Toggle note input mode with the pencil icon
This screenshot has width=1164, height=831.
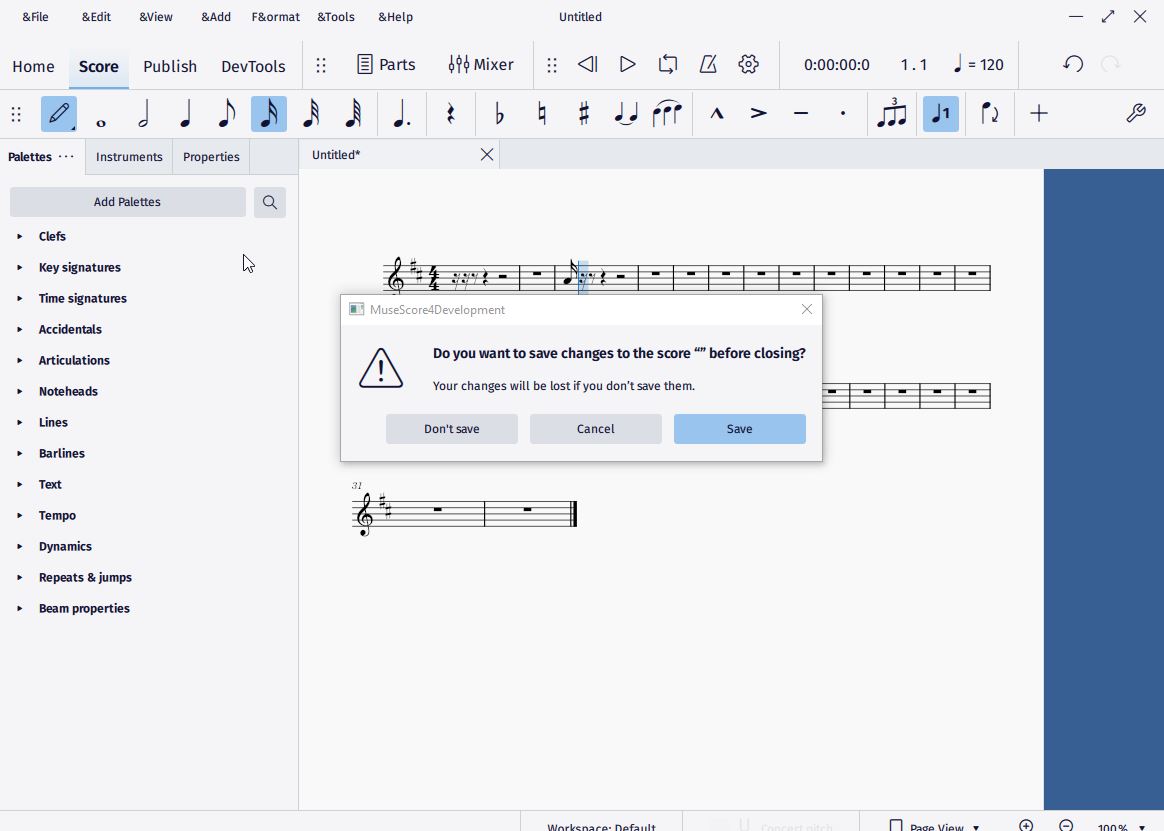[58, 113]
